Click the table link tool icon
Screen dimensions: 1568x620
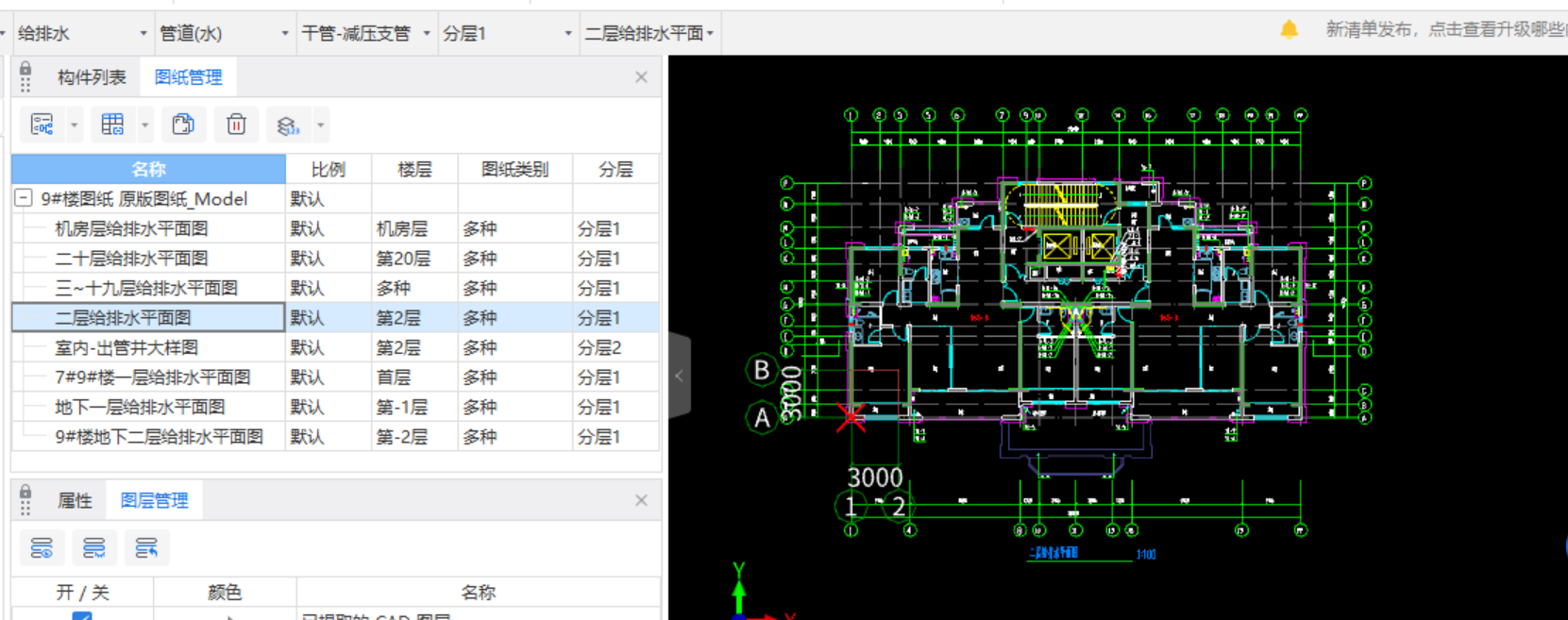point(112,125)
